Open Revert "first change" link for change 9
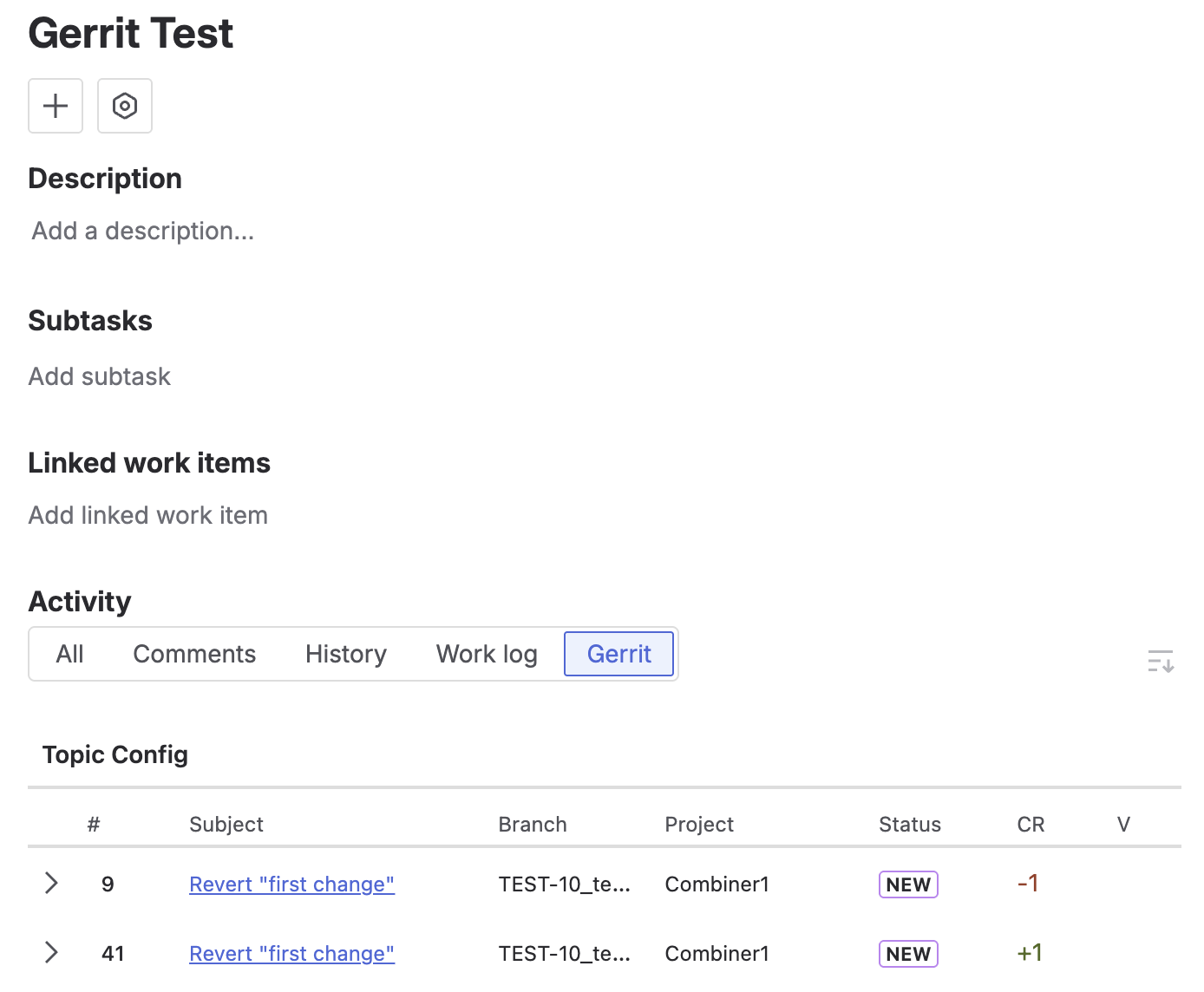This screenshot has width=1204, height=992. point(291,884)
